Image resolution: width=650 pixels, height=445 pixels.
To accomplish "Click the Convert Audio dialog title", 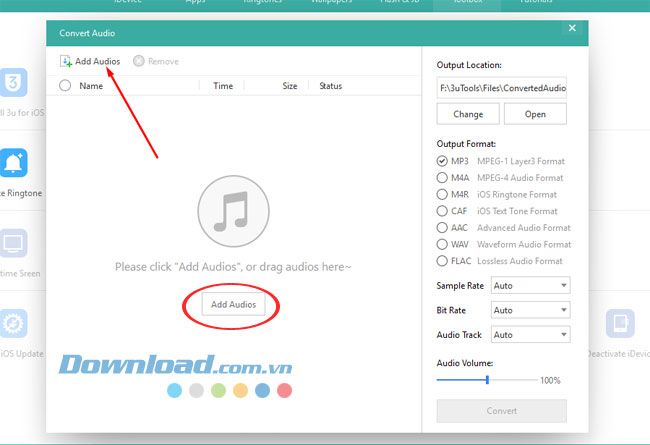I will click(x=87, y=33).
